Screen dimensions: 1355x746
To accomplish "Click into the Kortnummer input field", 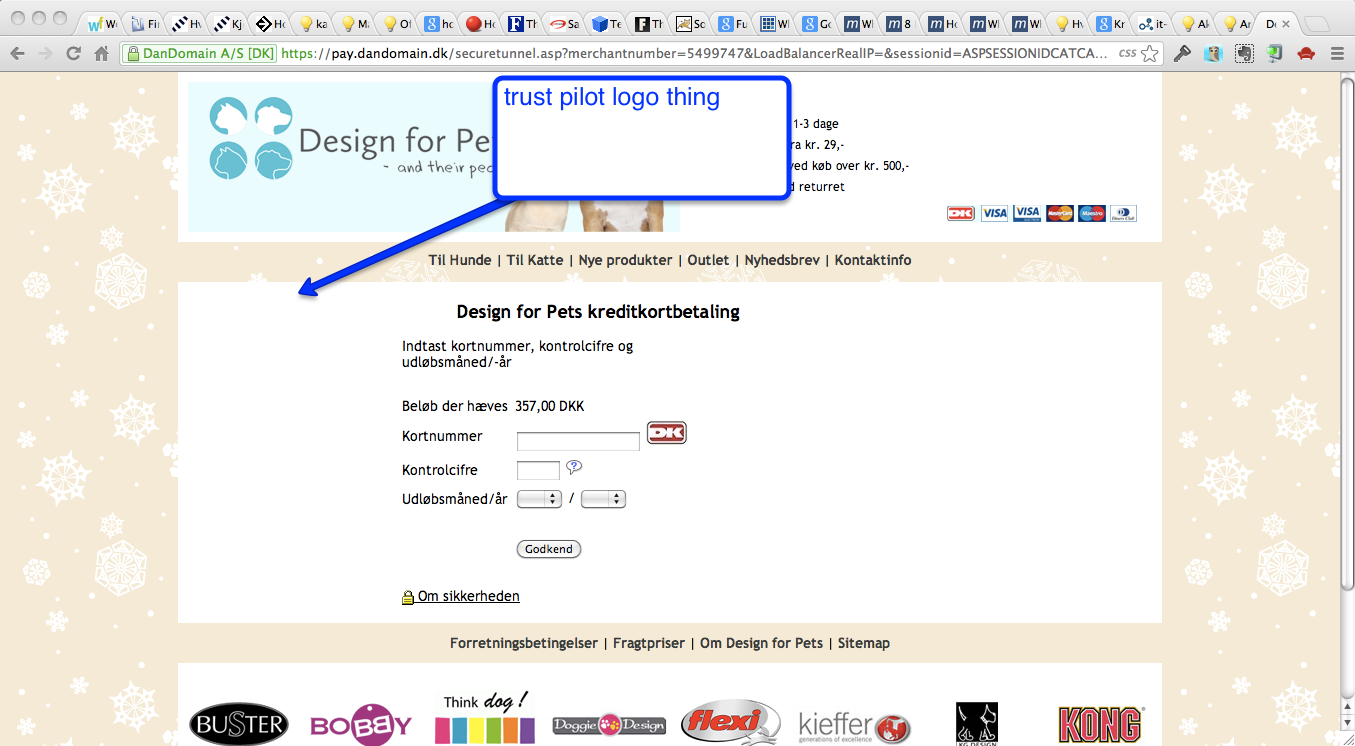I will [x=578, y=441].
